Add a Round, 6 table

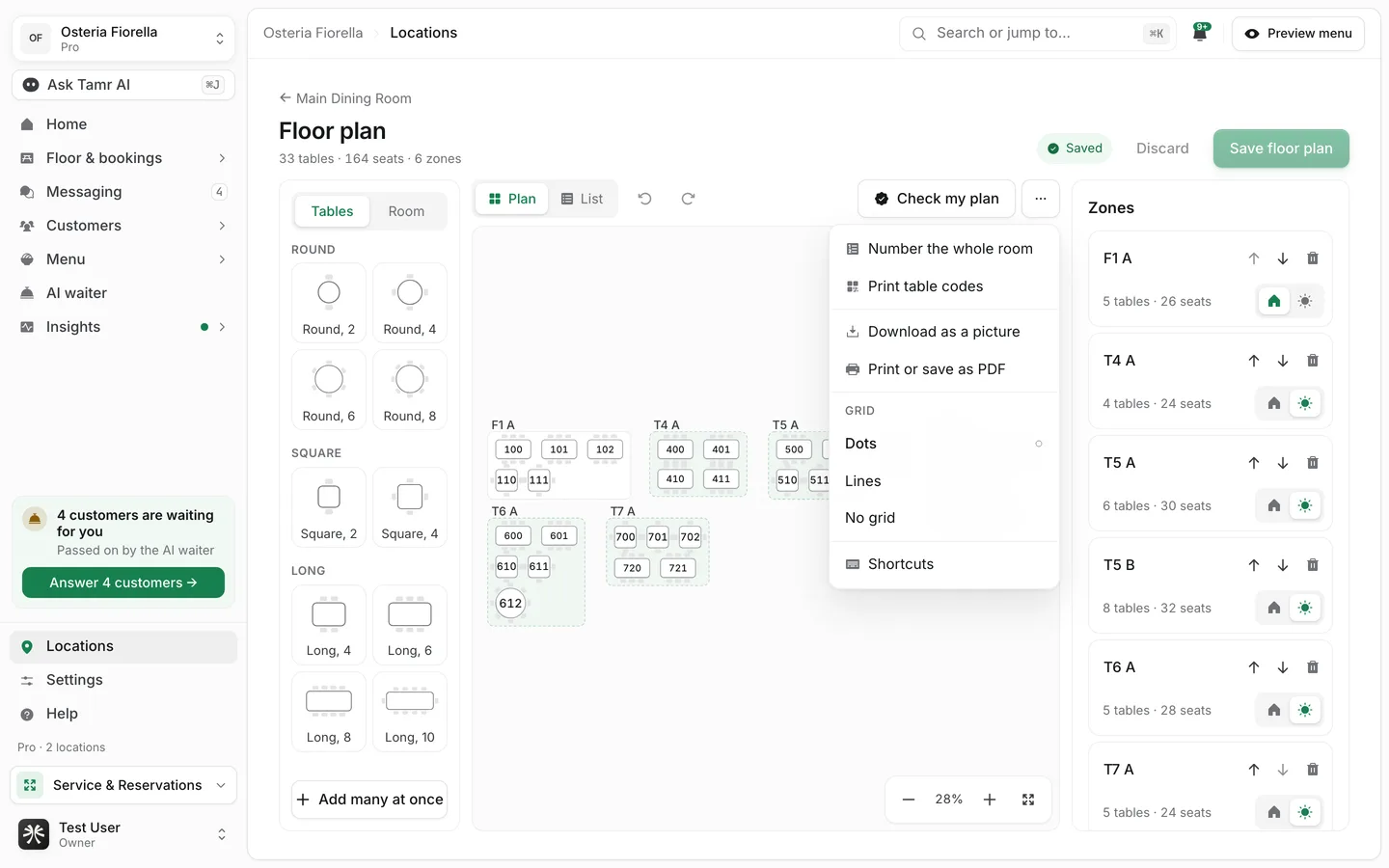pos(329,389)
